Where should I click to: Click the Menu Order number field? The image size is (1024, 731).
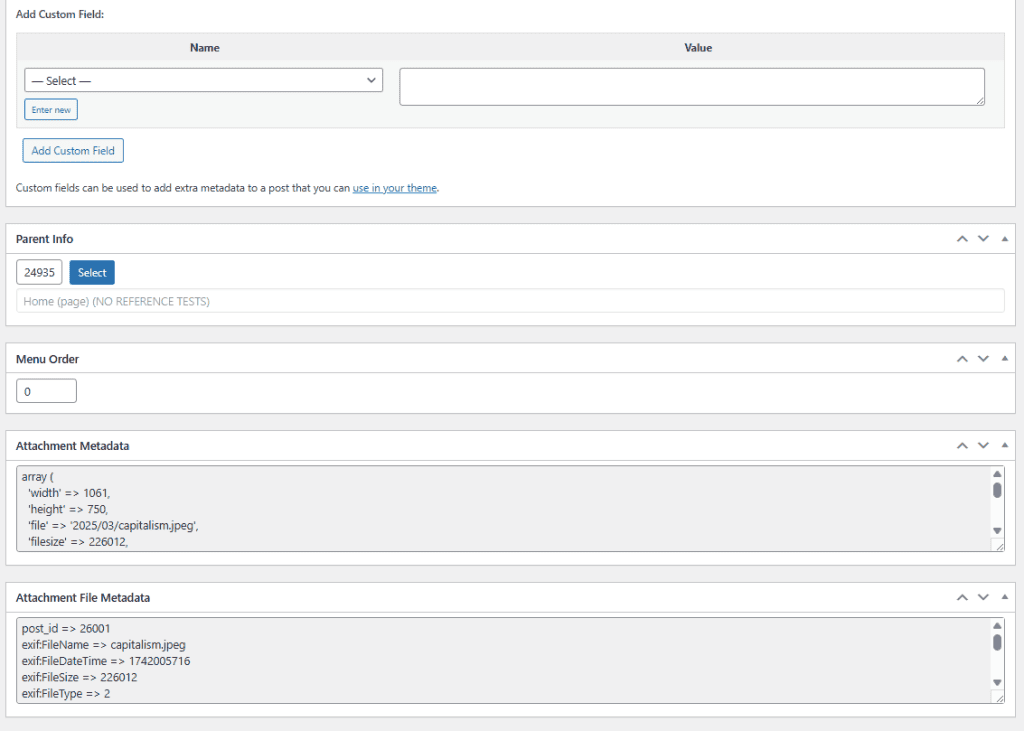(x=46, y=391)
